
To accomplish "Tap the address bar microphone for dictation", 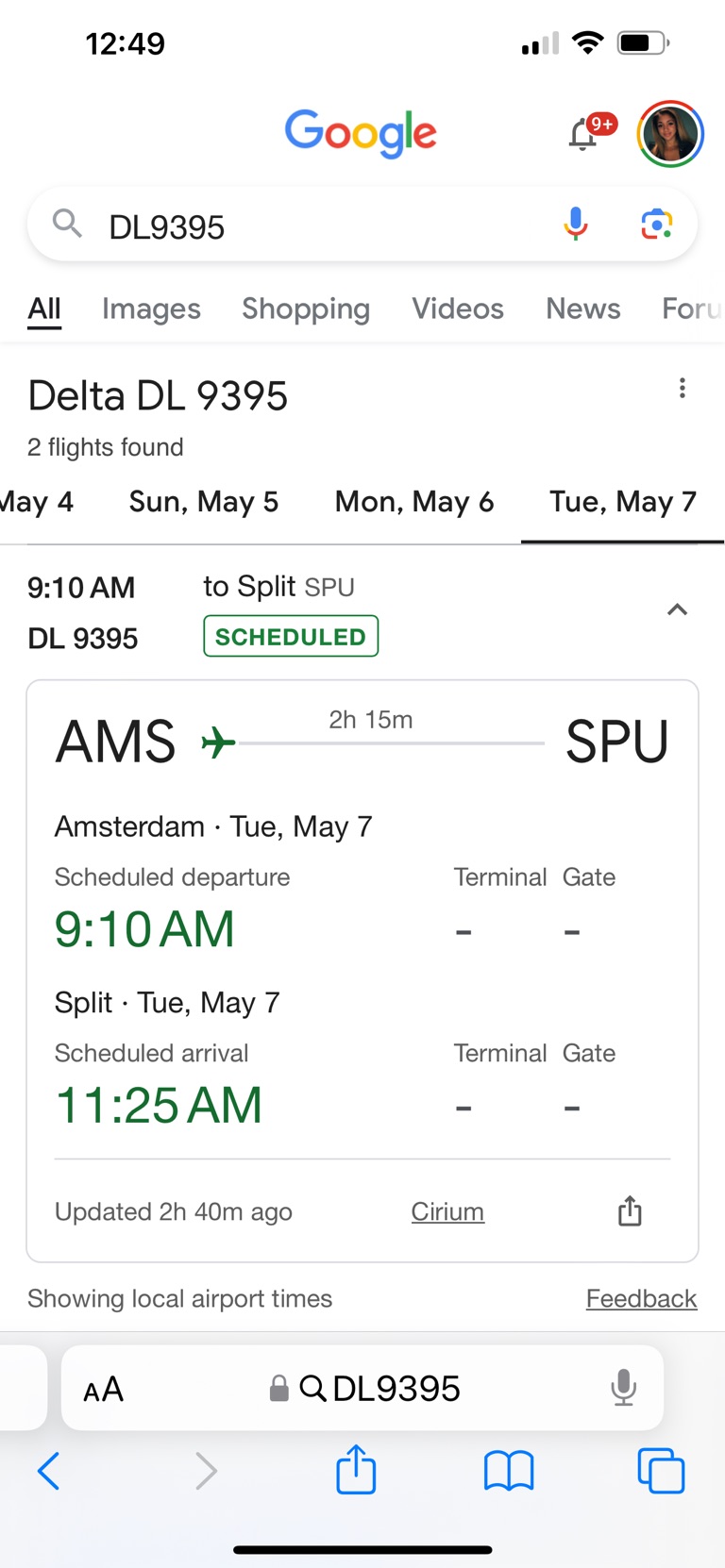I will coord(623,1388).
